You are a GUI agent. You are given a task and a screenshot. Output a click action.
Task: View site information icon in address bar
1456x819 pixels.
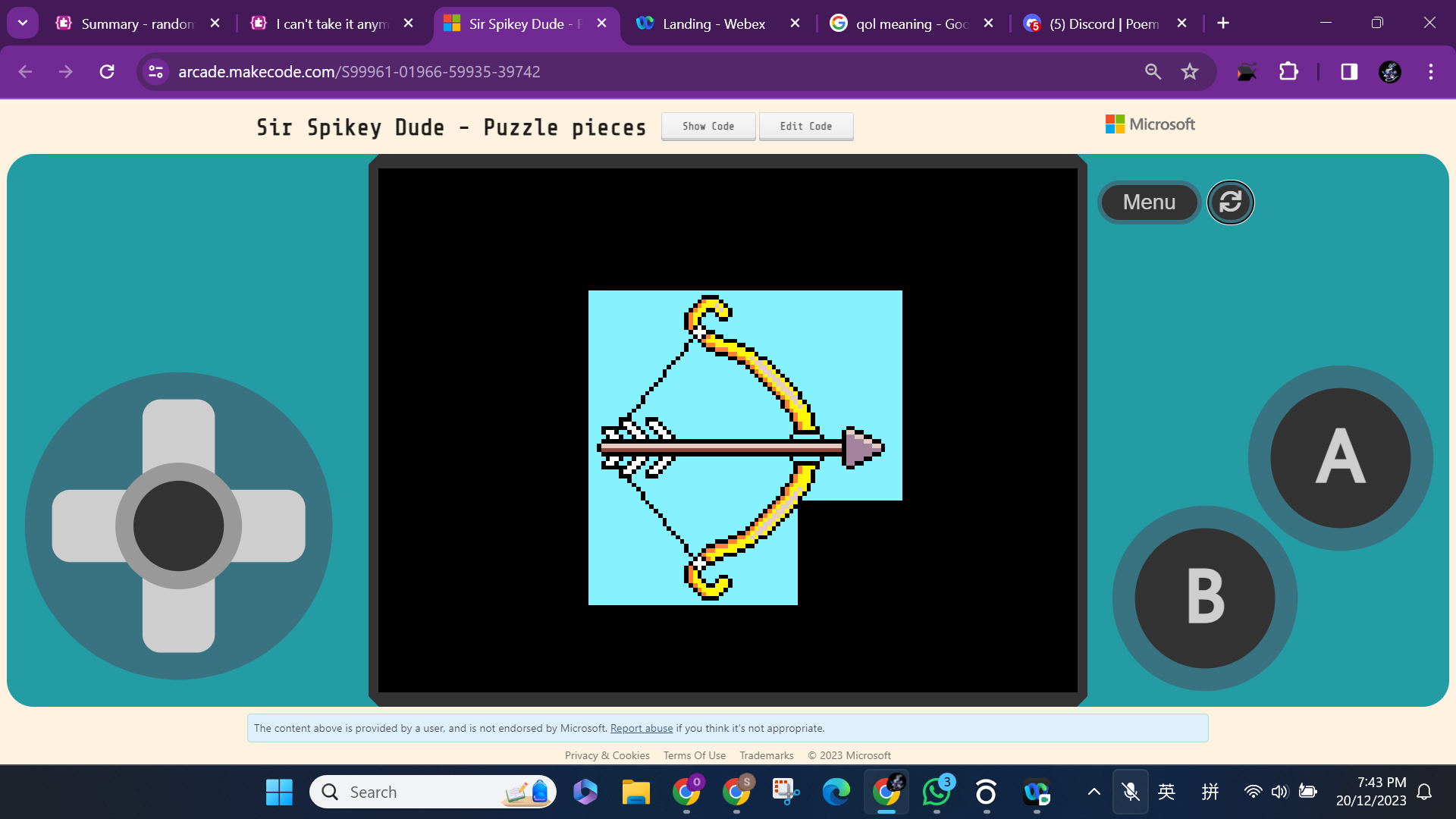tap(156, 71)
